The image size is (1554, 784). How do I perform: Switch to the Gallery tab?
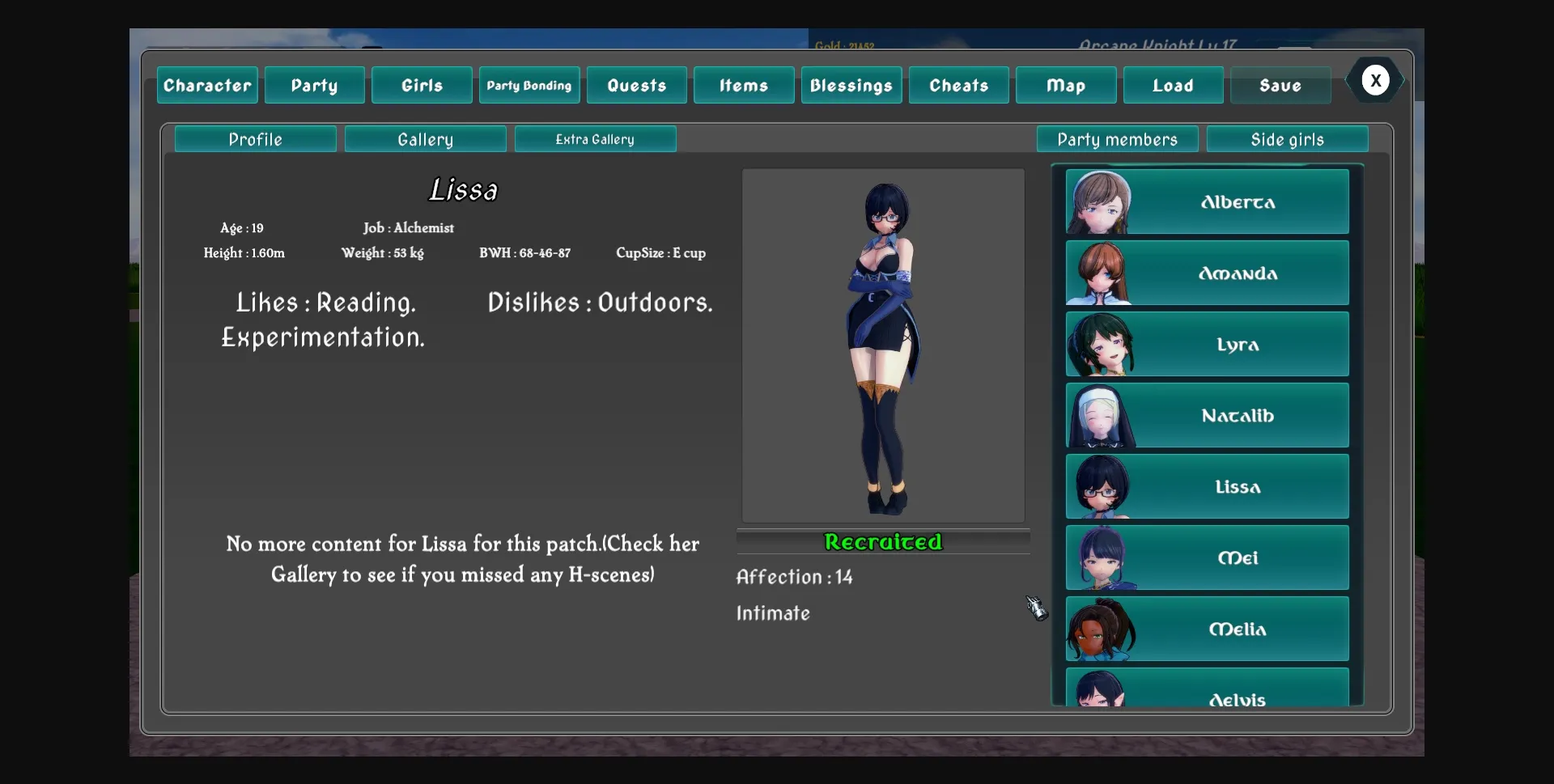(425, 138)
